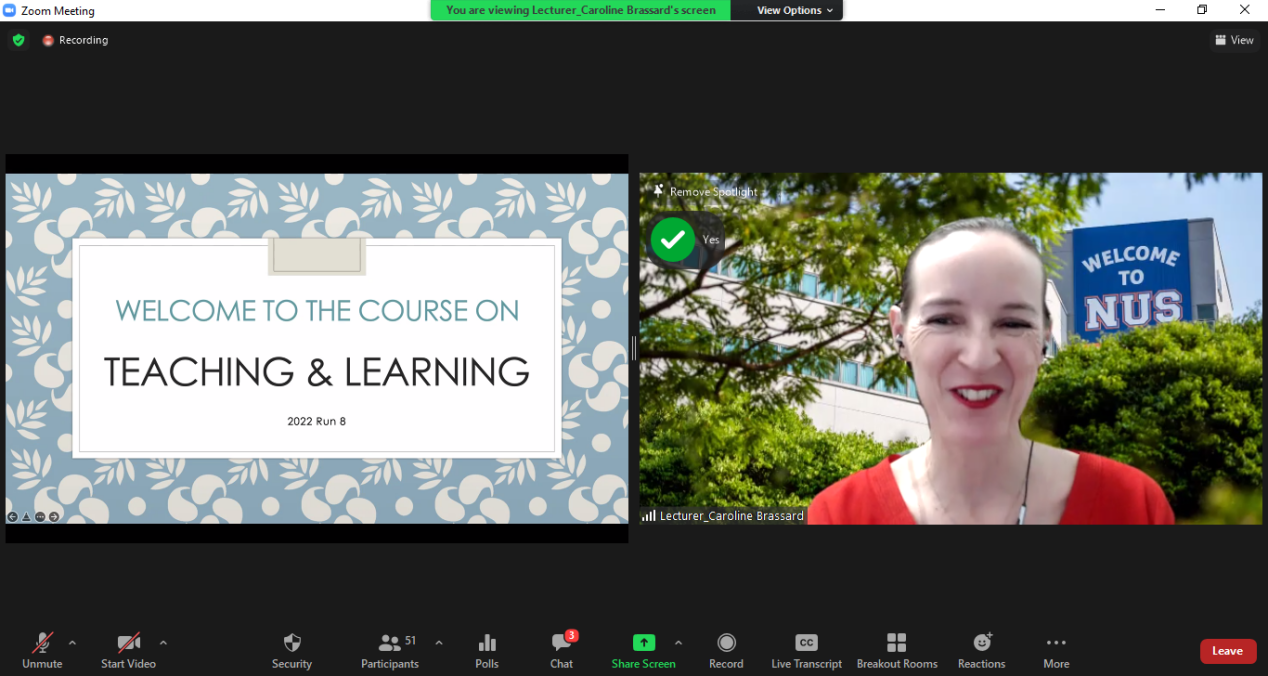Open the Chat panel

coord(561,643)
